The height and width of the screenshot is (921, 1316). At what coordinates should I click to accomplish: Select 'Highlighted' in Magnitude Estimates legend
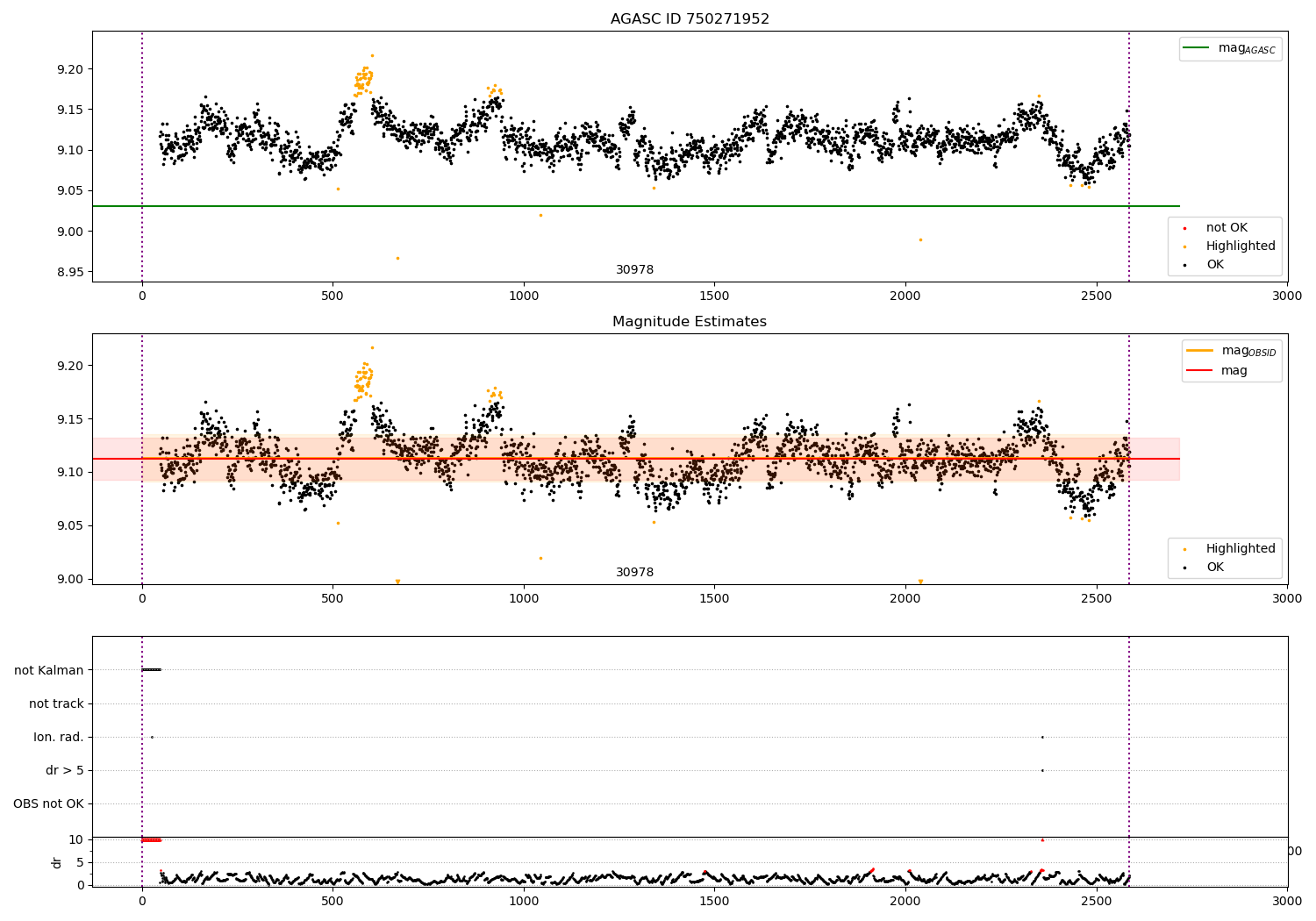pos(1241,549)
